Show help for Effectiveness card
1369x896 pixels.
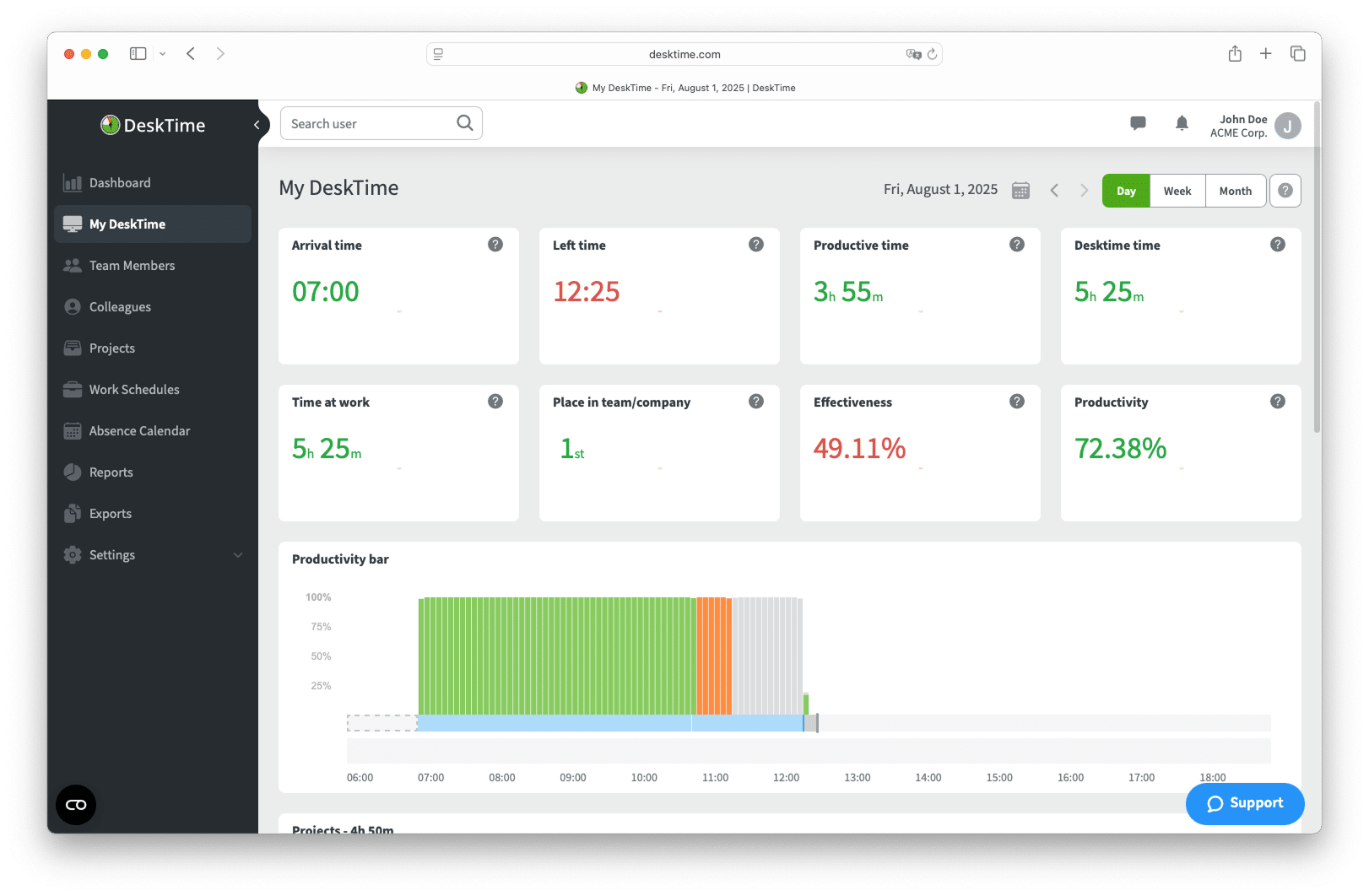1017,402
